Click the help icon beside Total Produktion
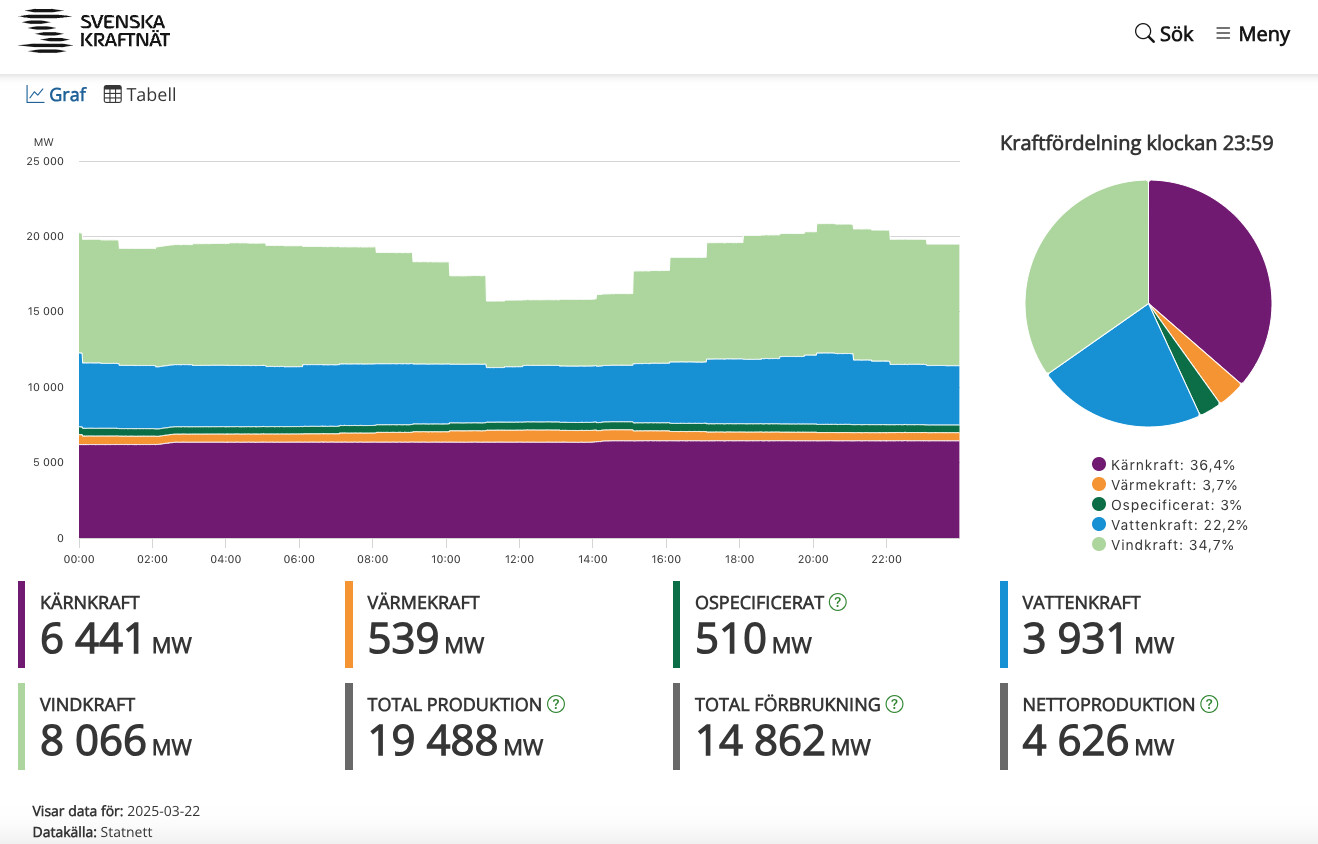1318x844 pixels. (x=556, y=704)
